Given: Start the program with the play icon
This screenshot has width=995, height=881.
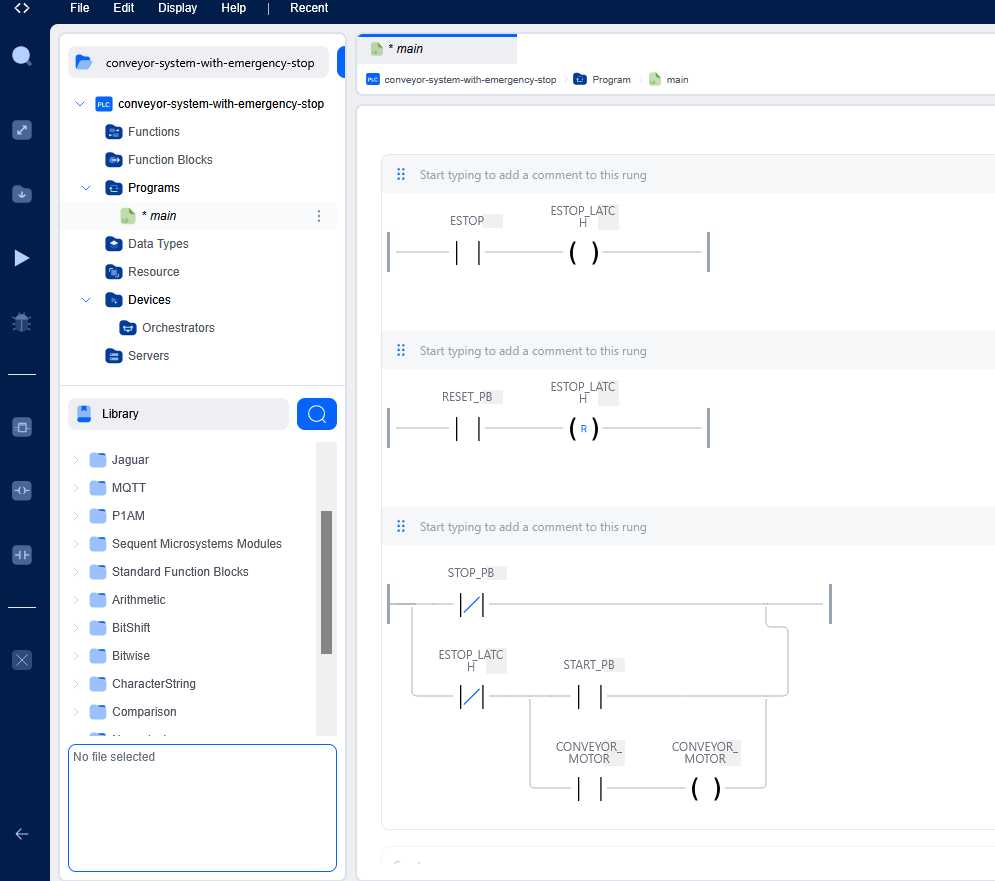Looking at the screenshot, I should [22, 258].
